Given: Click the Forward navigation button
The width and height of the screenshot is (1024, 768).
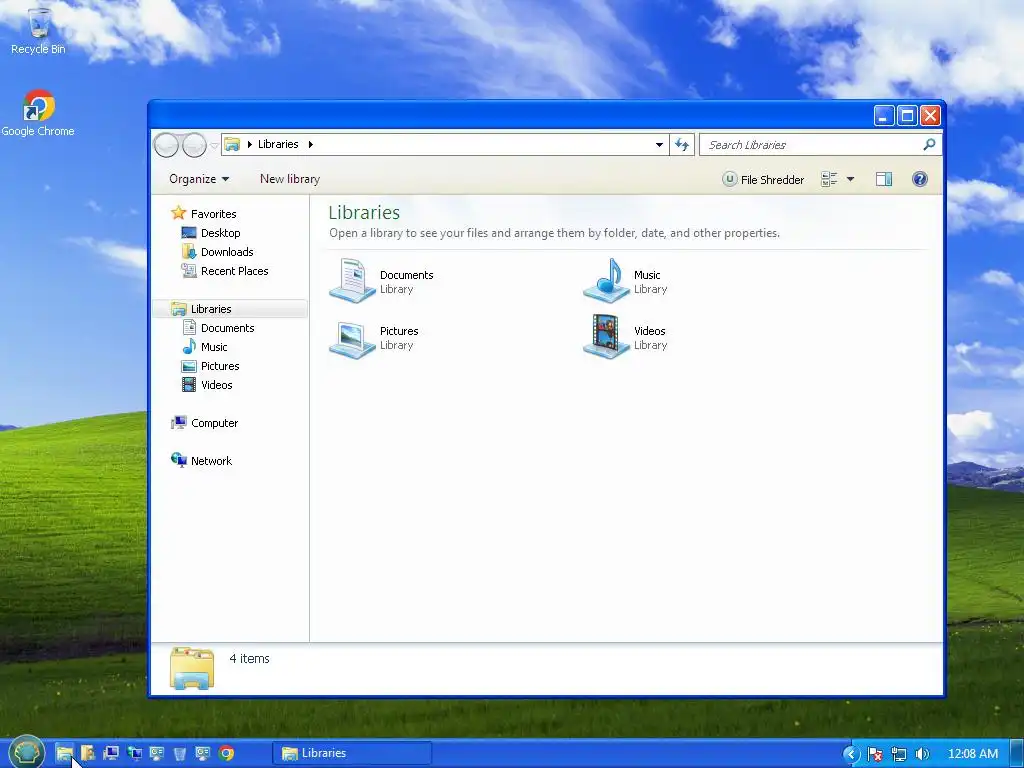Looking at the screenshot, I should pos(194,144).
